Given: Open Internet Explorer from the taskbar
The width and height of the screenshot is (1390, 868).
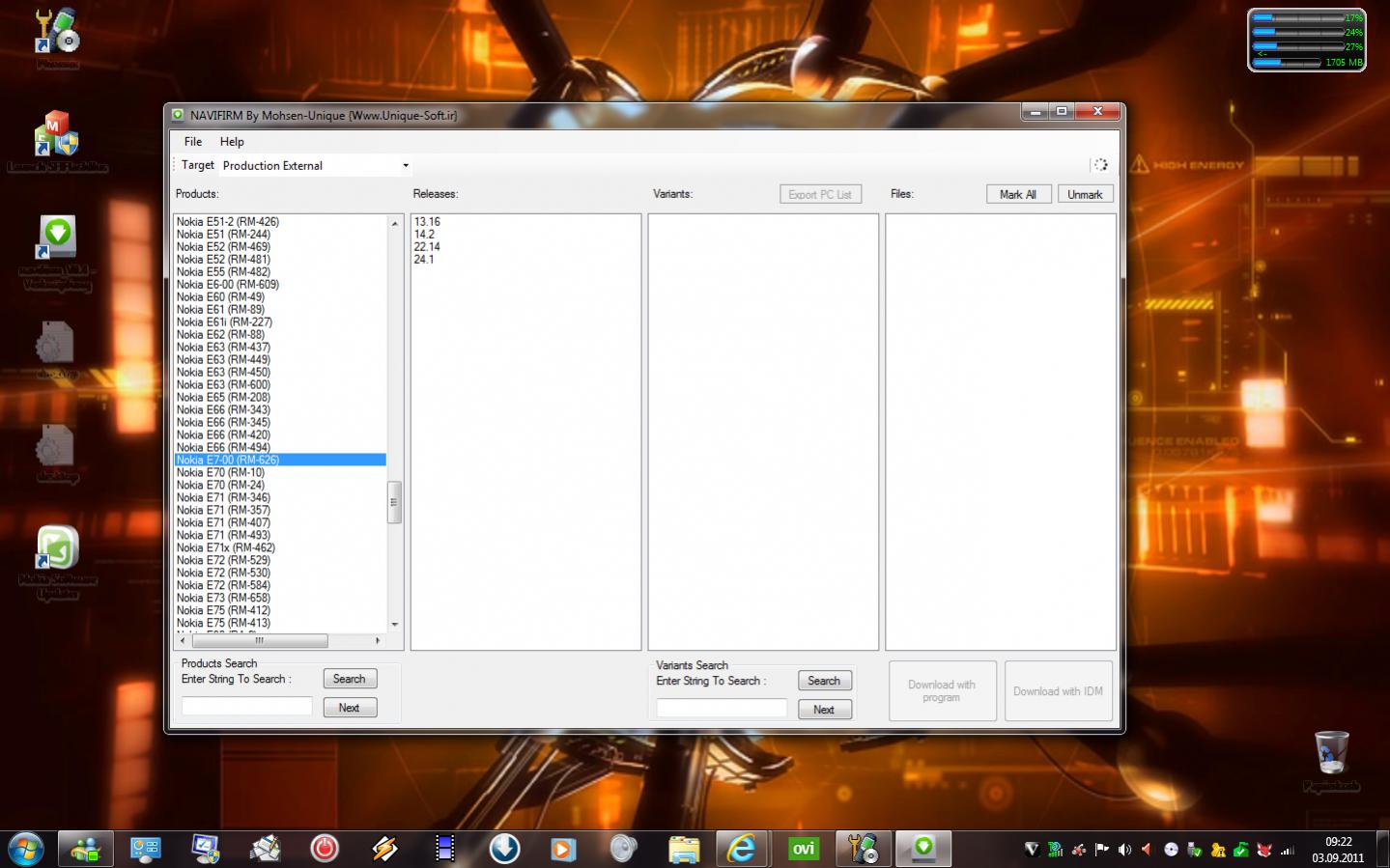Looking at the screenshot, I should click(742, 849).
